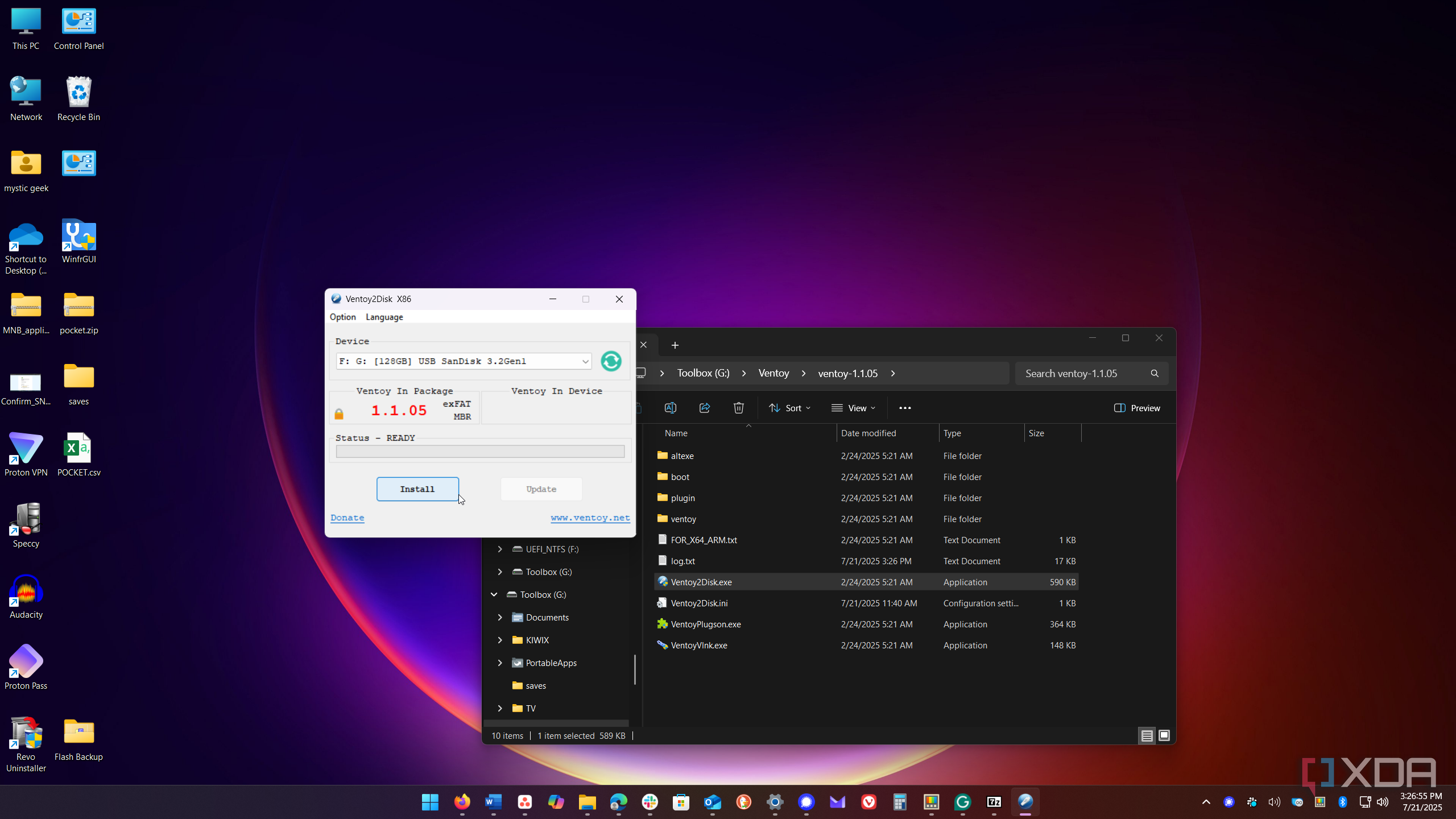Viewport: 1456px width, 819px height.
Task: Expand the UEFI_NTFS (F:) tree node
Action: tap(499, 549)
